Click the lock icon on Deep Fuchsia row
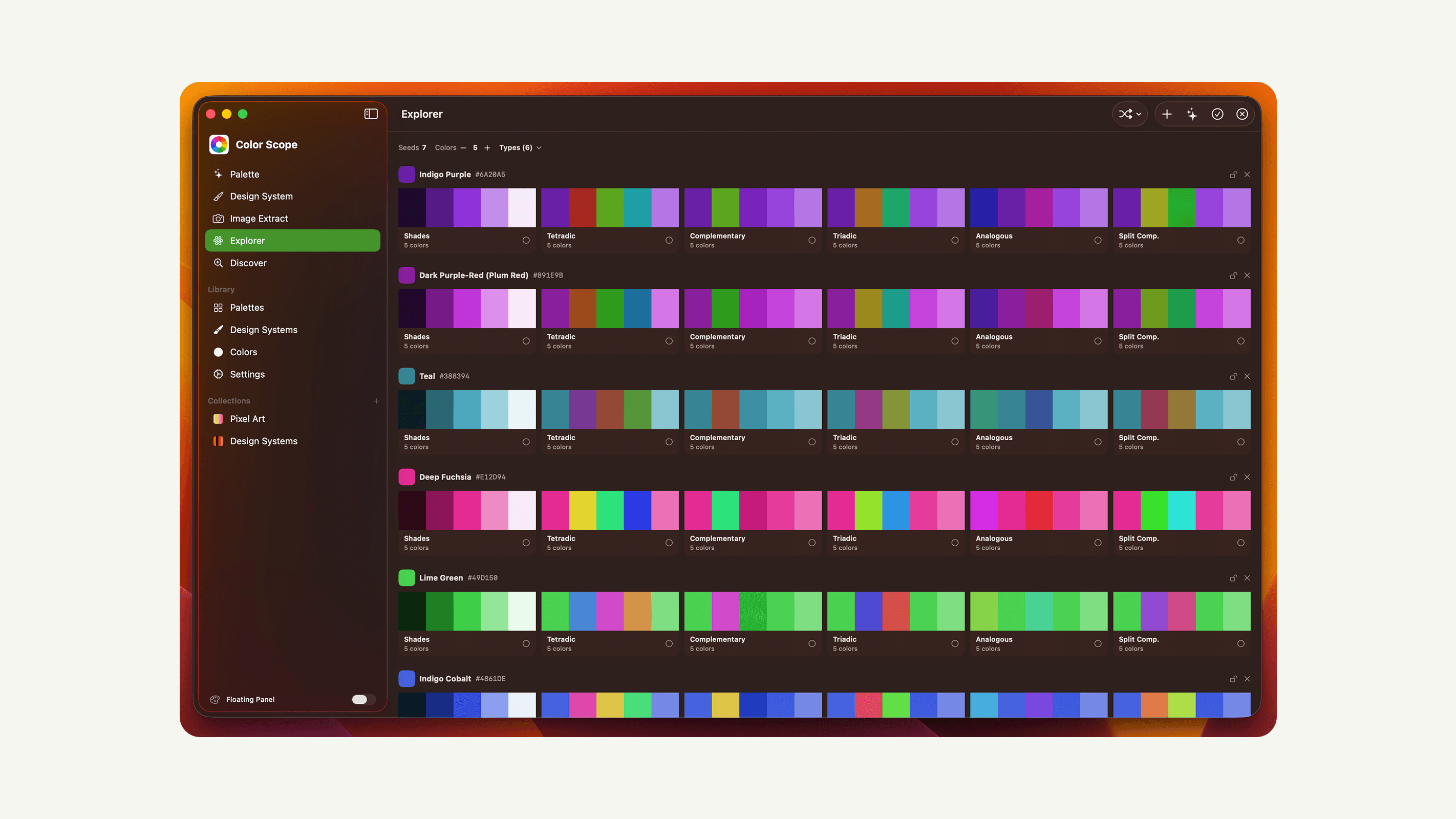This screenshot has height=819, width=1456. pos(1233,477)
